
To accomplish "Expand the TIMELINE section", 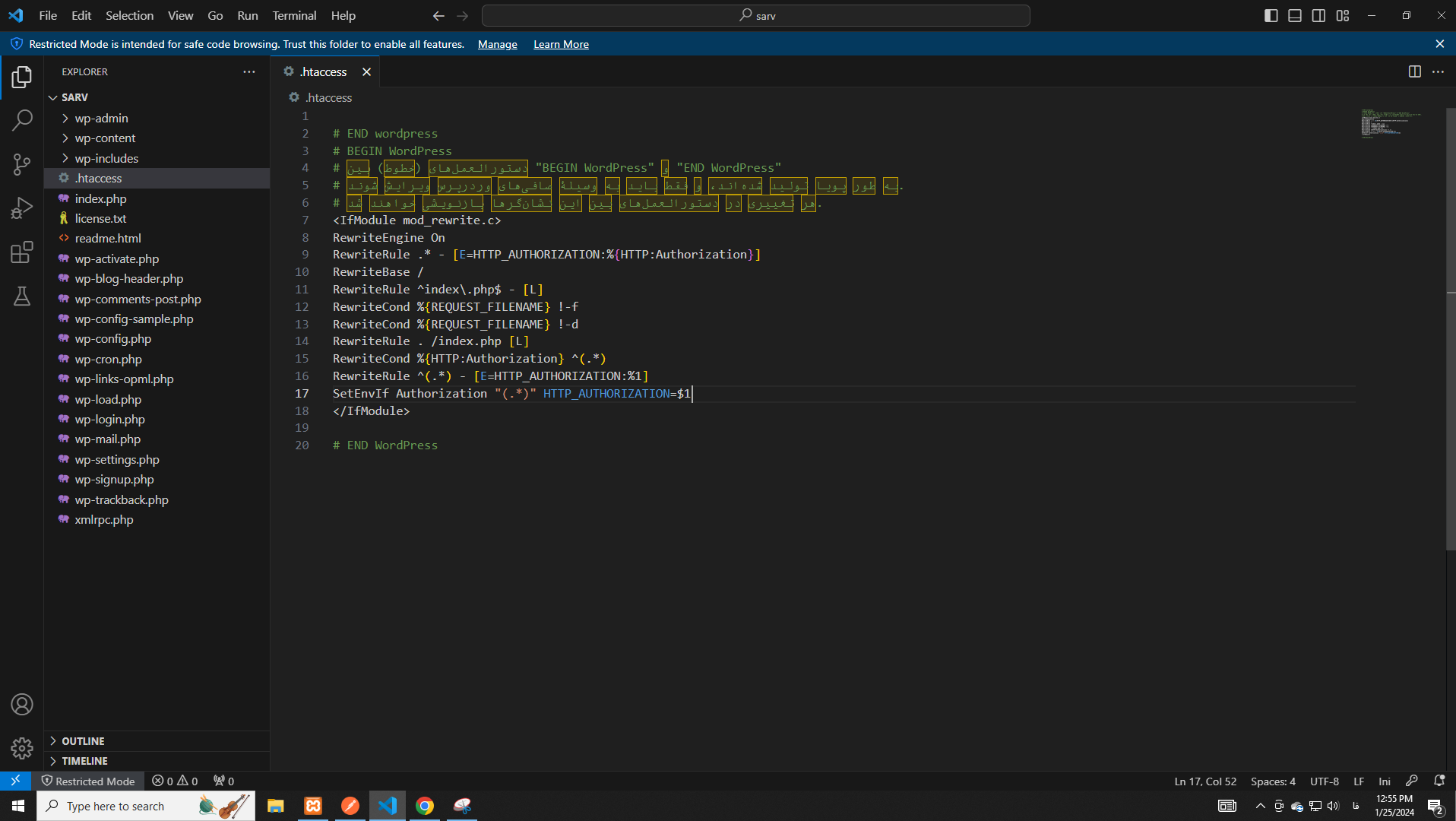I will point(157,761).
